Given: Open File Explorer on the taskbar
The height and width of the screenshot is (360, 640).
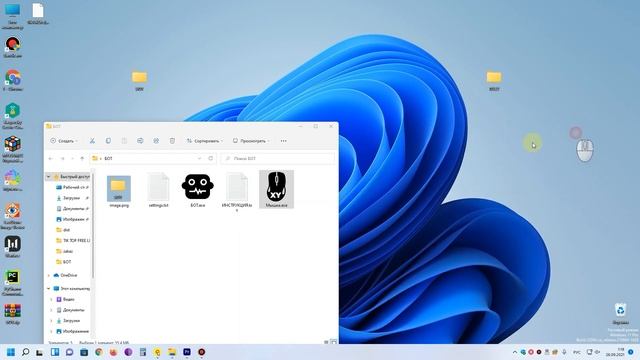Looking at the screenshot, I should (172, 352).
